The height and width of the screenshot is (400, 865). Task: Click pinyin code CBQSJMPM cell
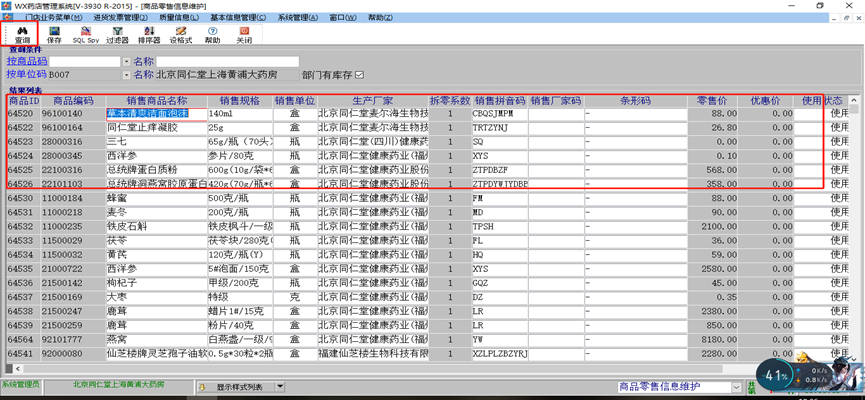coord(500,114)
